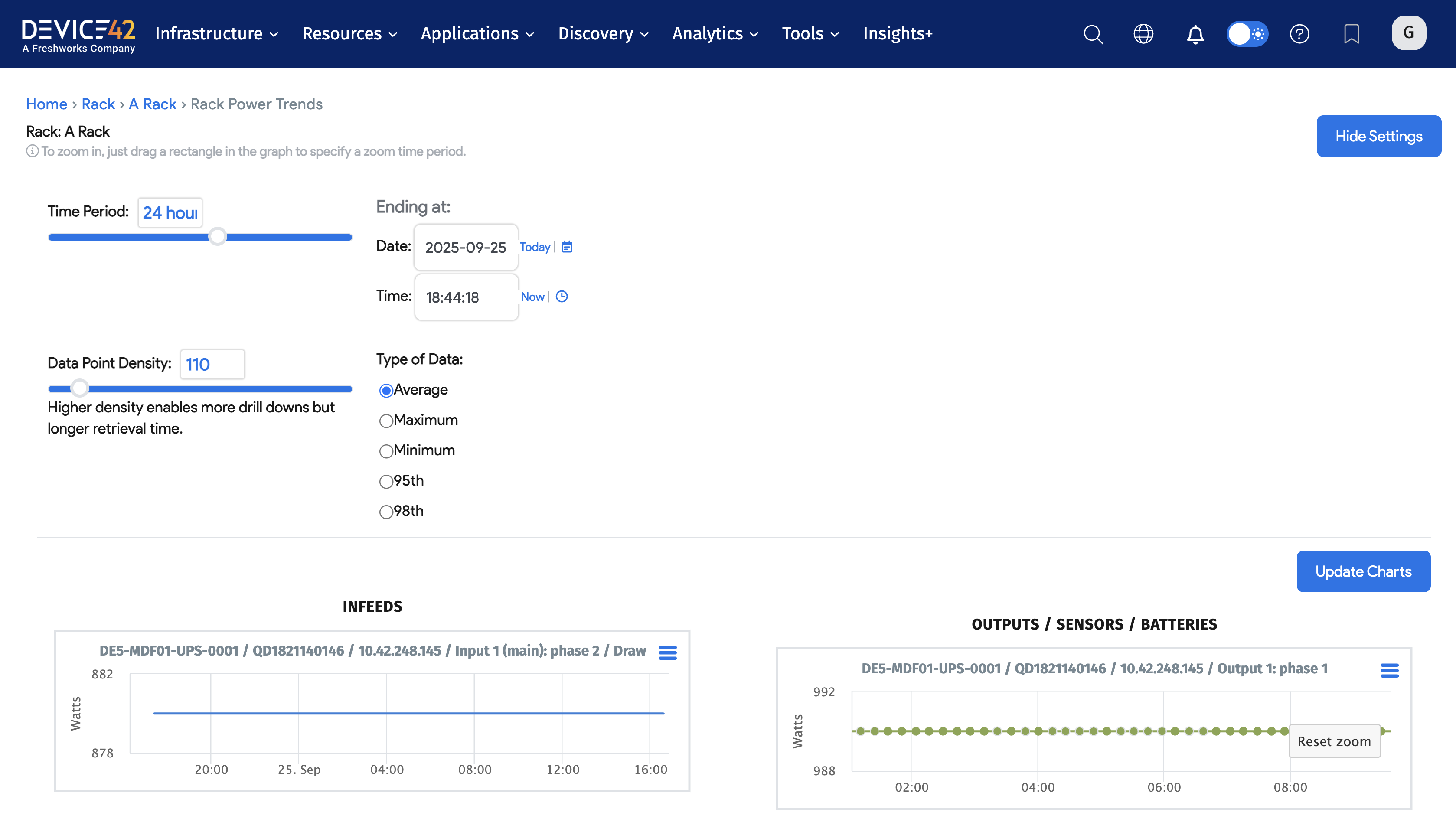Screen dimensions: 1456x835
Task: Open the Tools menu
Action: (810, 34)
